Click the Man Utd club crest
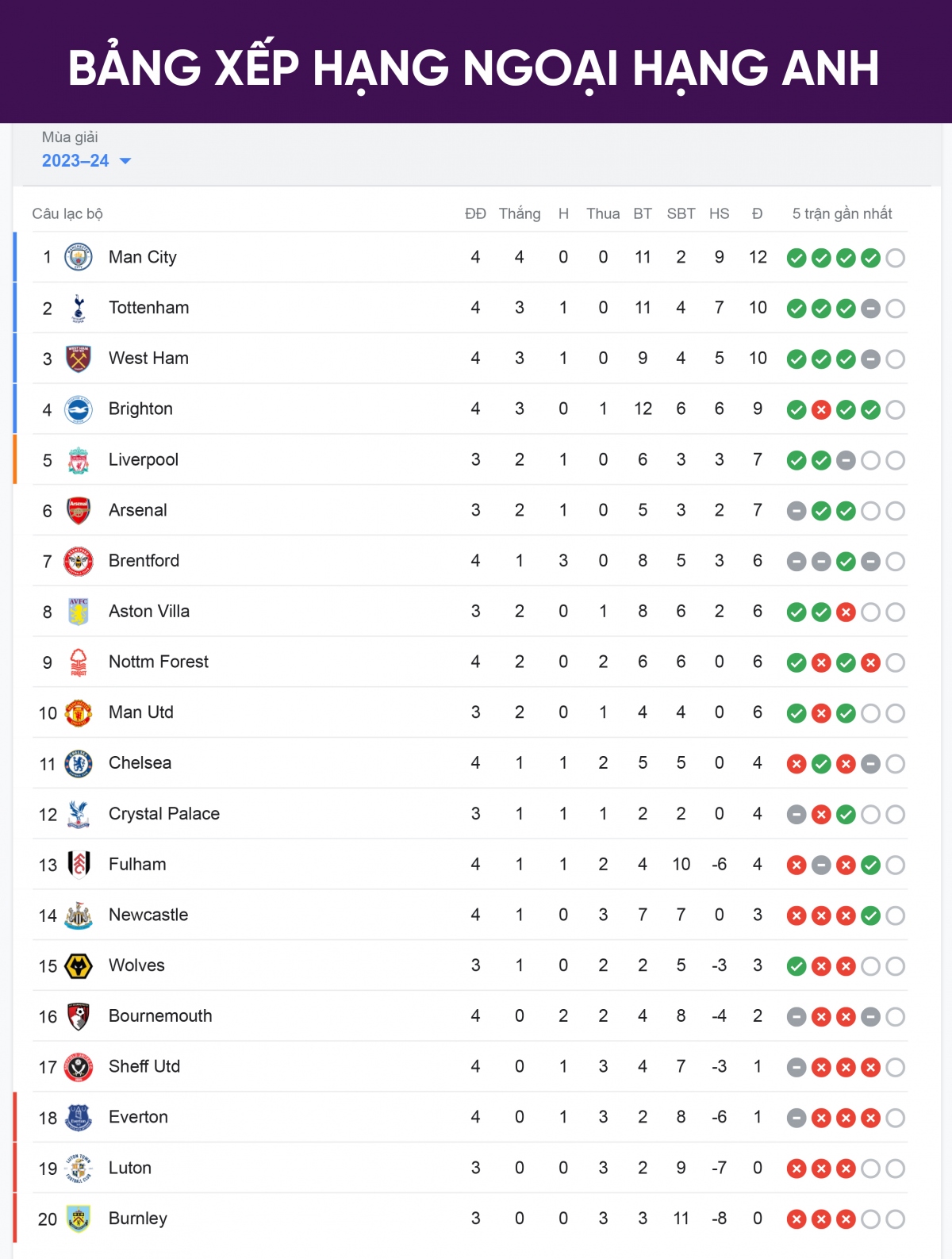This screenshot has height=1259, width=952. pos(78,712)
